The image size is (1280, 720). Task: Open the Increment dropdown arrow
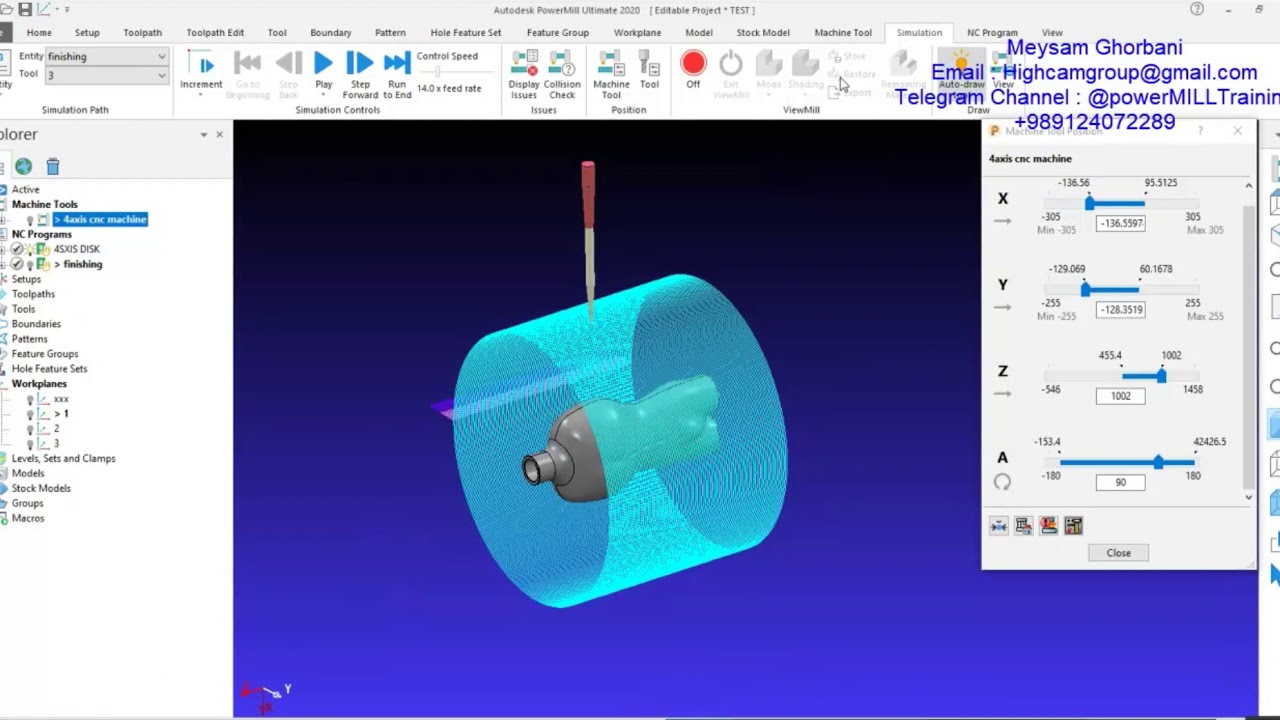pos(201,96)
